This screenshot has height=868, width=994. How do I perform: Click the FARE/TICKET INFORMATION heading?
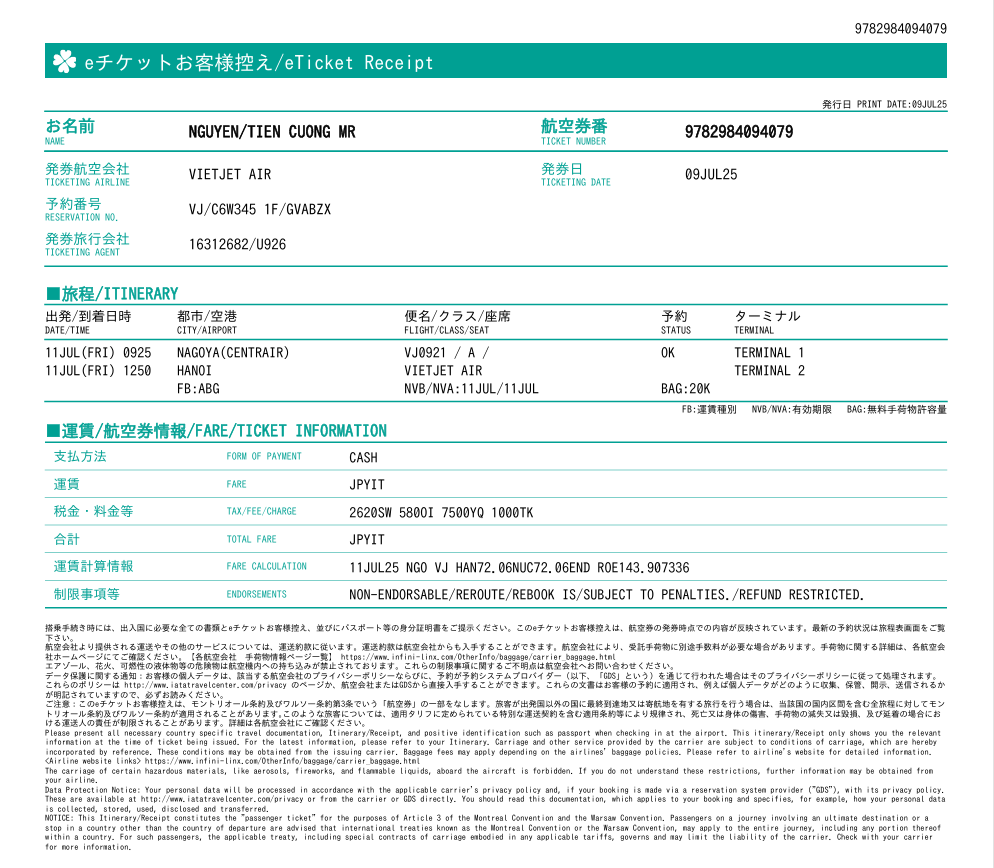(x=216, y=431)
